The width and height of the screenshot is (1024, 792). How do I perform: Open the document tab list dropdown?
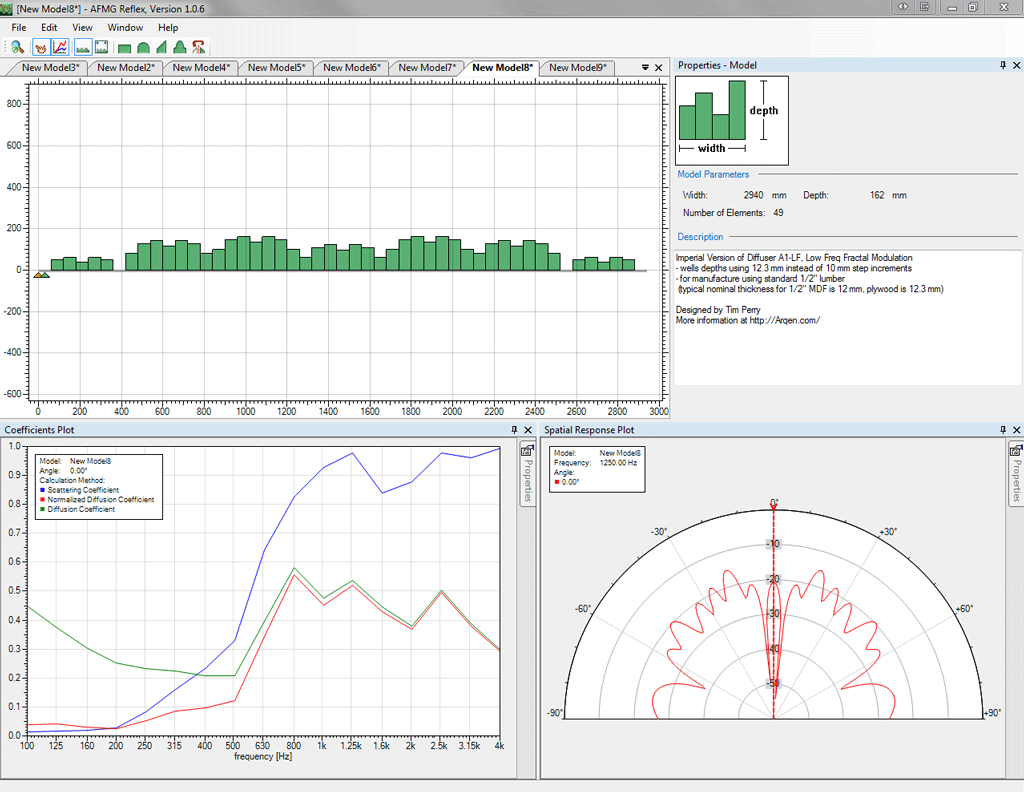tap(645, 67)
